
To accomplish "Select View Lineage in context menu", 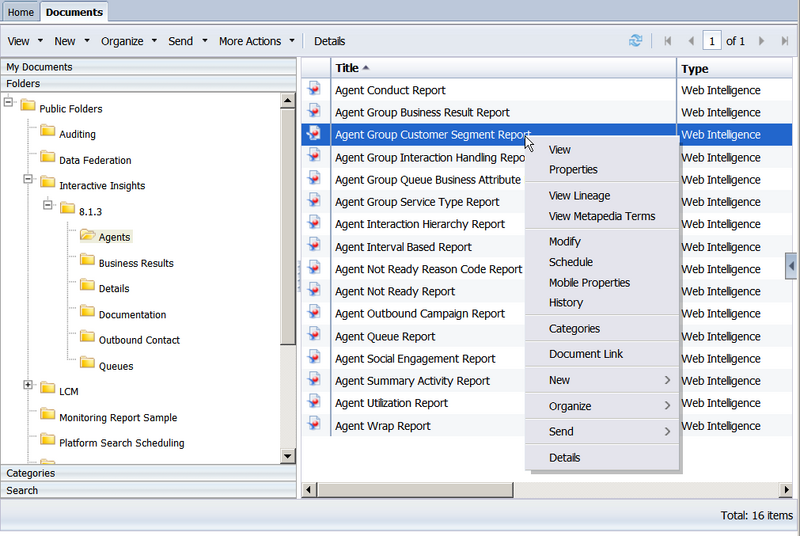I will pos(579,196).
